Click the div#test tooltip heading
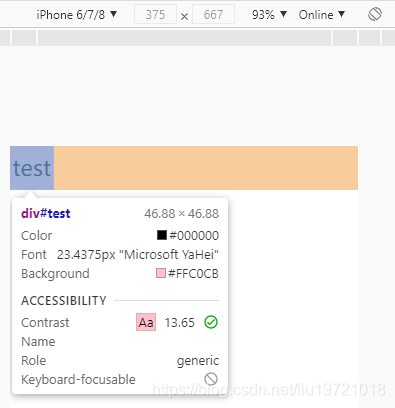The width and height of the screenshot is (395, 408). pos(46,213)
